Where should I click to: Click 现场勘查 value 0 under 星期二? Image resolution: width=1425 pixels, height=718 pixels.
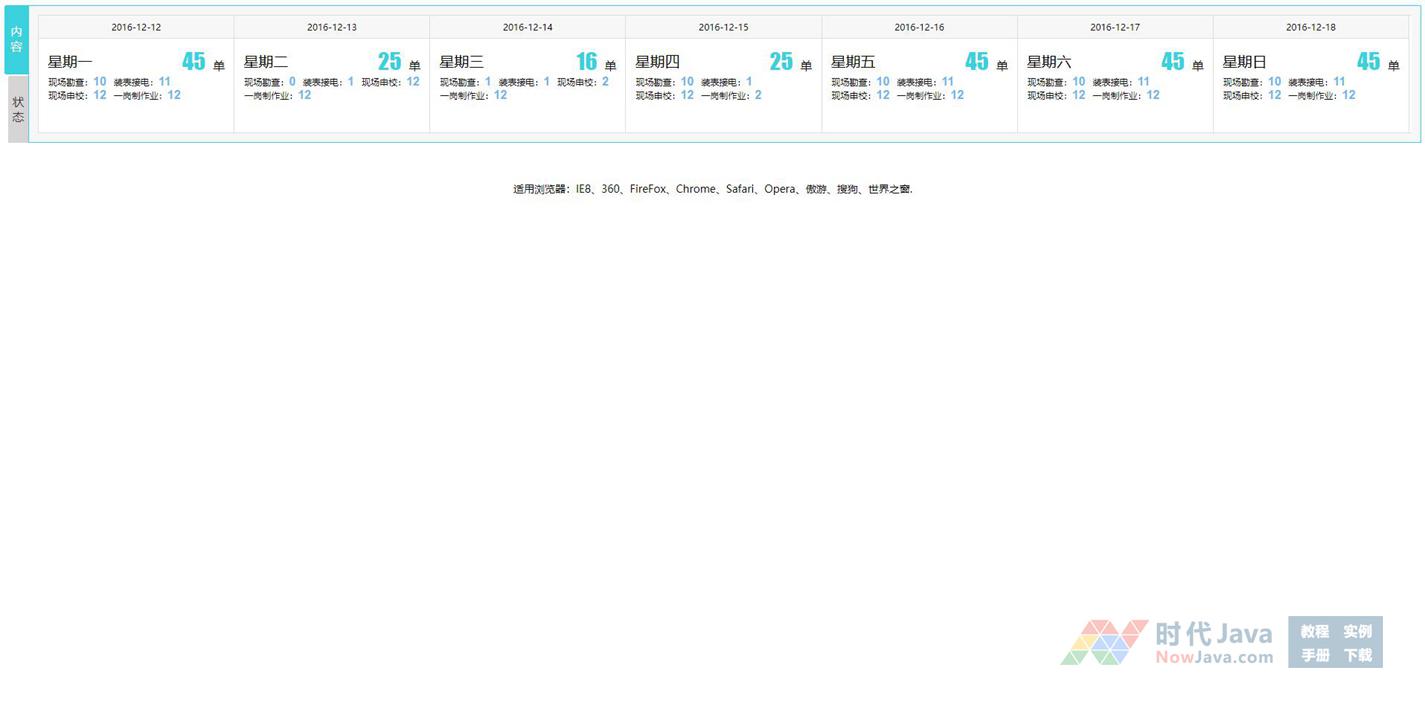(x=292, y=82)
